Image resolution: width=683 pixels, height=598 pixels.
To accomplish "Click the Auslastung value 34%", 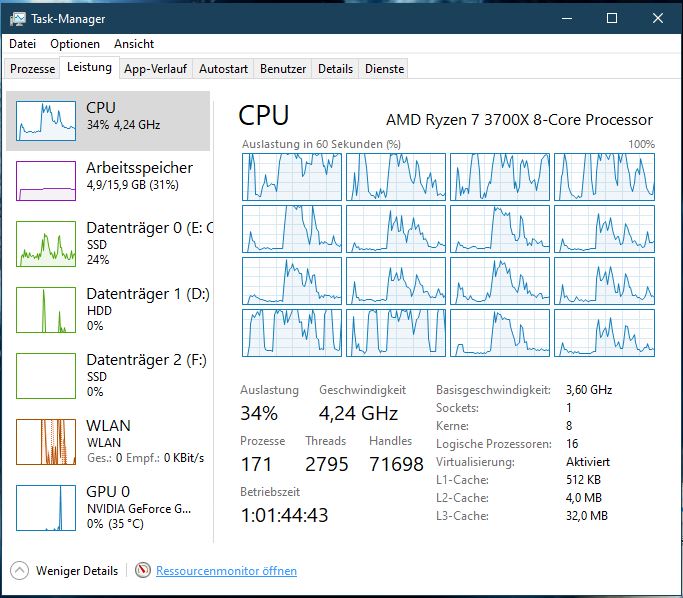I will point(259,413).
